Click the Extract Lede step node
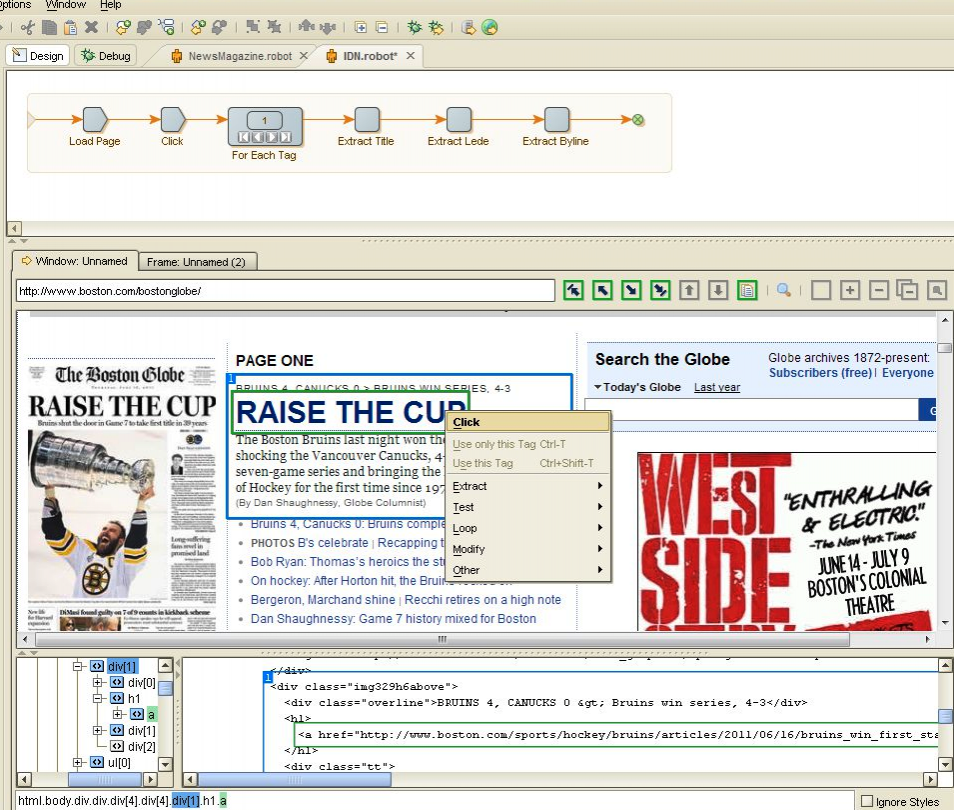Screen dimensions: 954x810 tap(458, 120)
